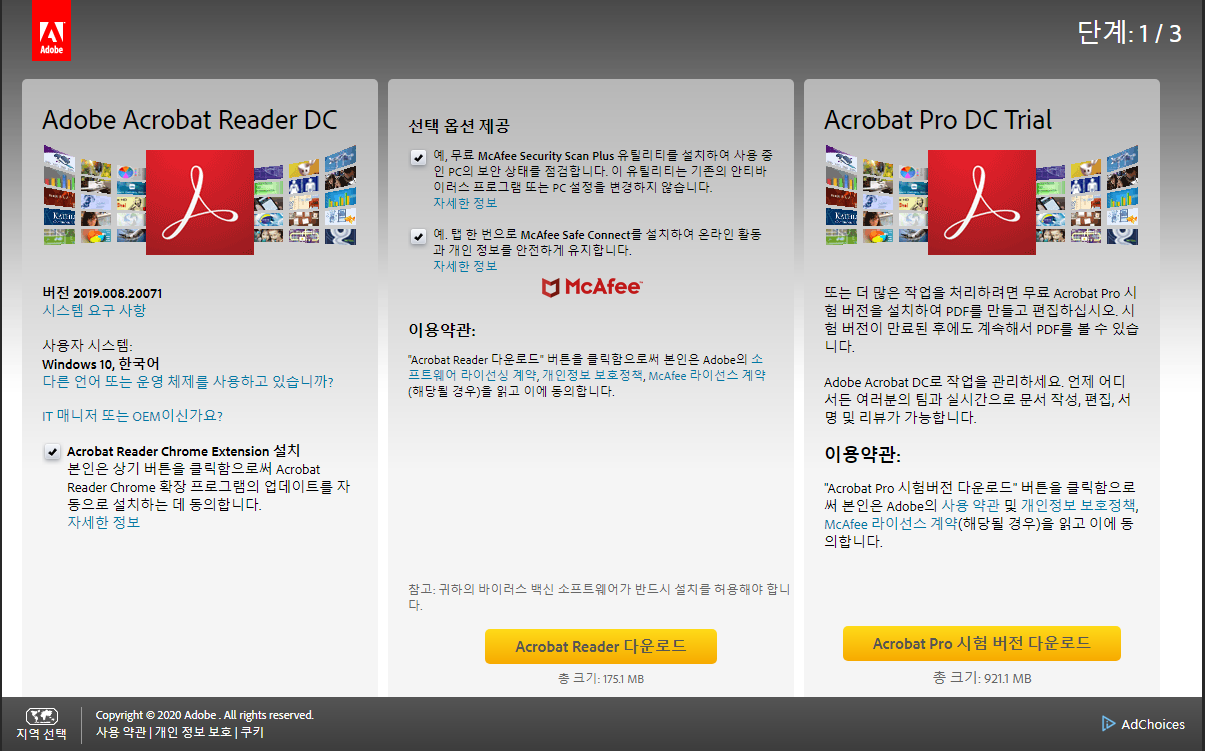1205x751 pixels.
Task: Click the 선택 옵션 제공 heading
Action: [x=459, y=126]
